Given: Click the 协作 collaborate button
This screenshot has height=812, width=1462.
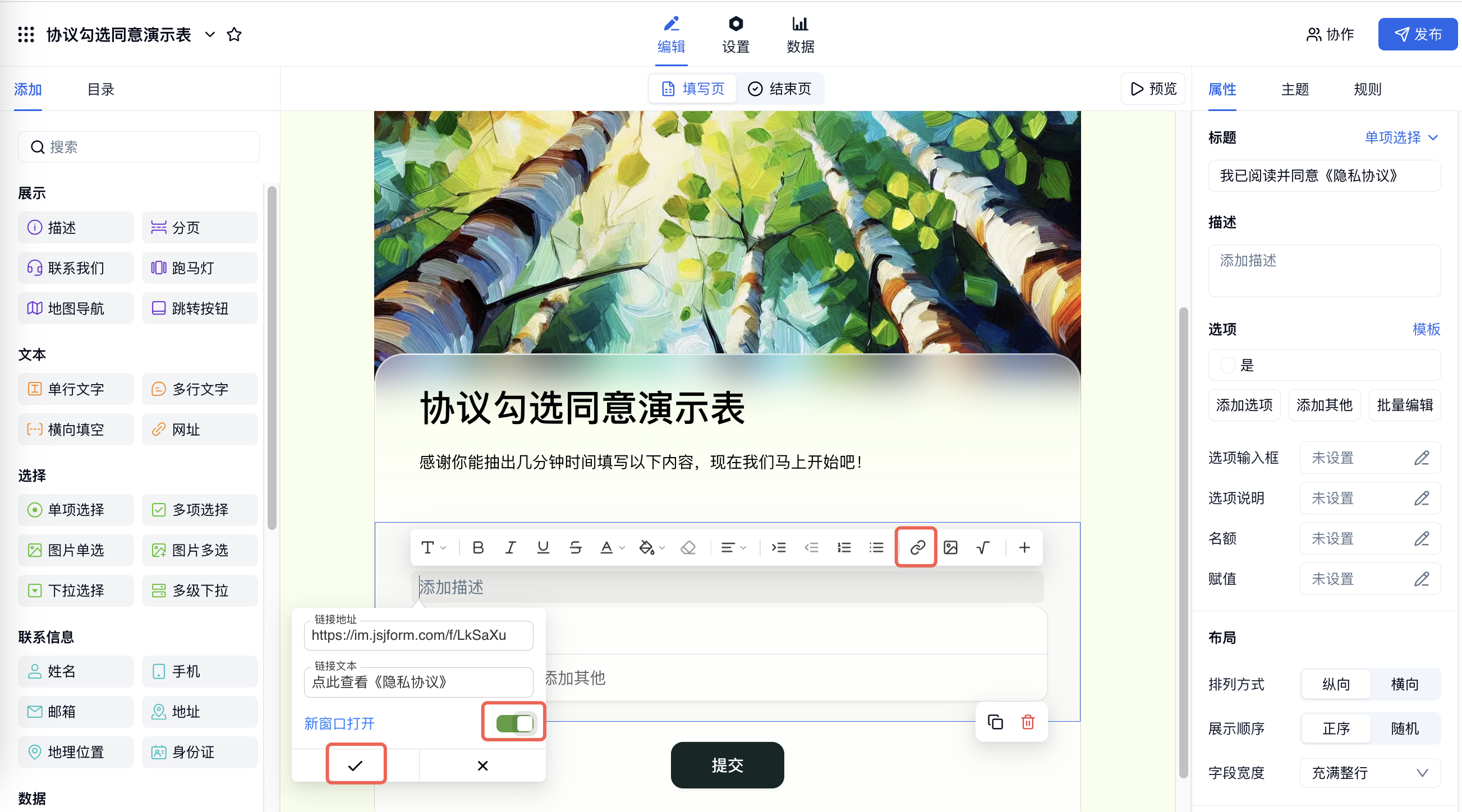Looking at the screenshot, I should [x=1330, y=35].
